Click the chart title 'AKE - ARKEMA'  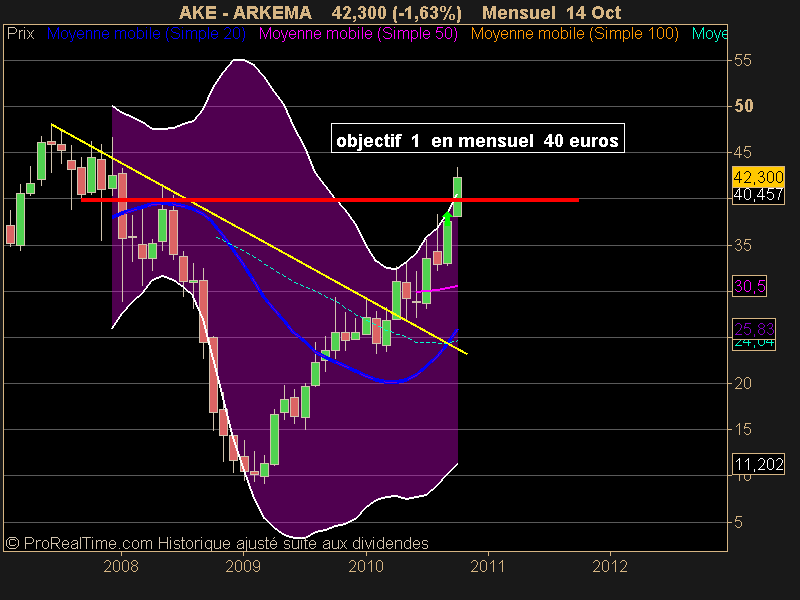click(x=245, y=12)
